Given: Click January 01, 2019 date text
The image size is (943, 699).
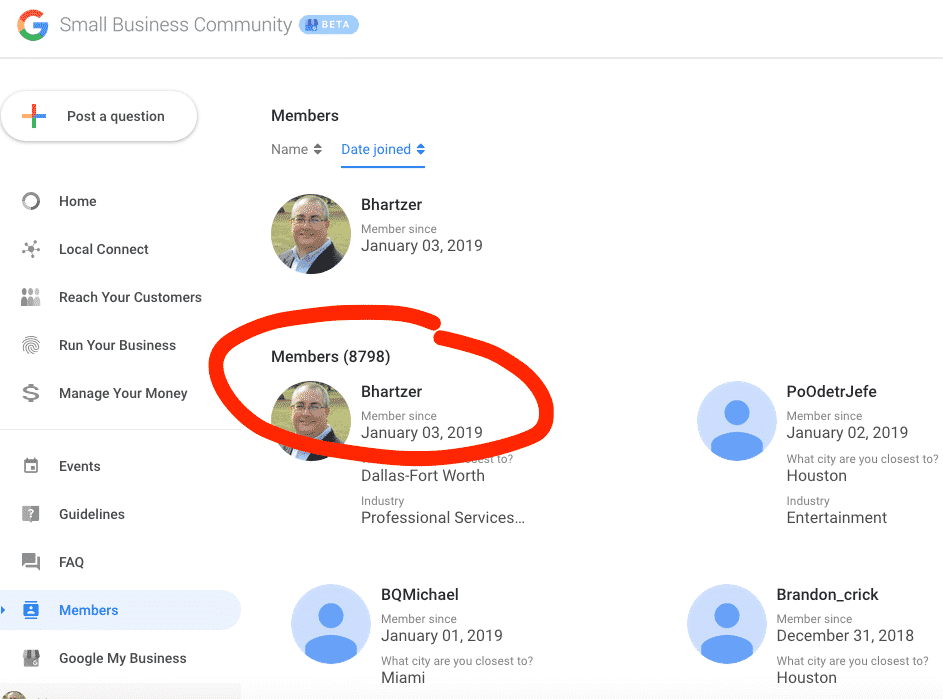Looking at the screenshot, I should [x=441, y=635].
